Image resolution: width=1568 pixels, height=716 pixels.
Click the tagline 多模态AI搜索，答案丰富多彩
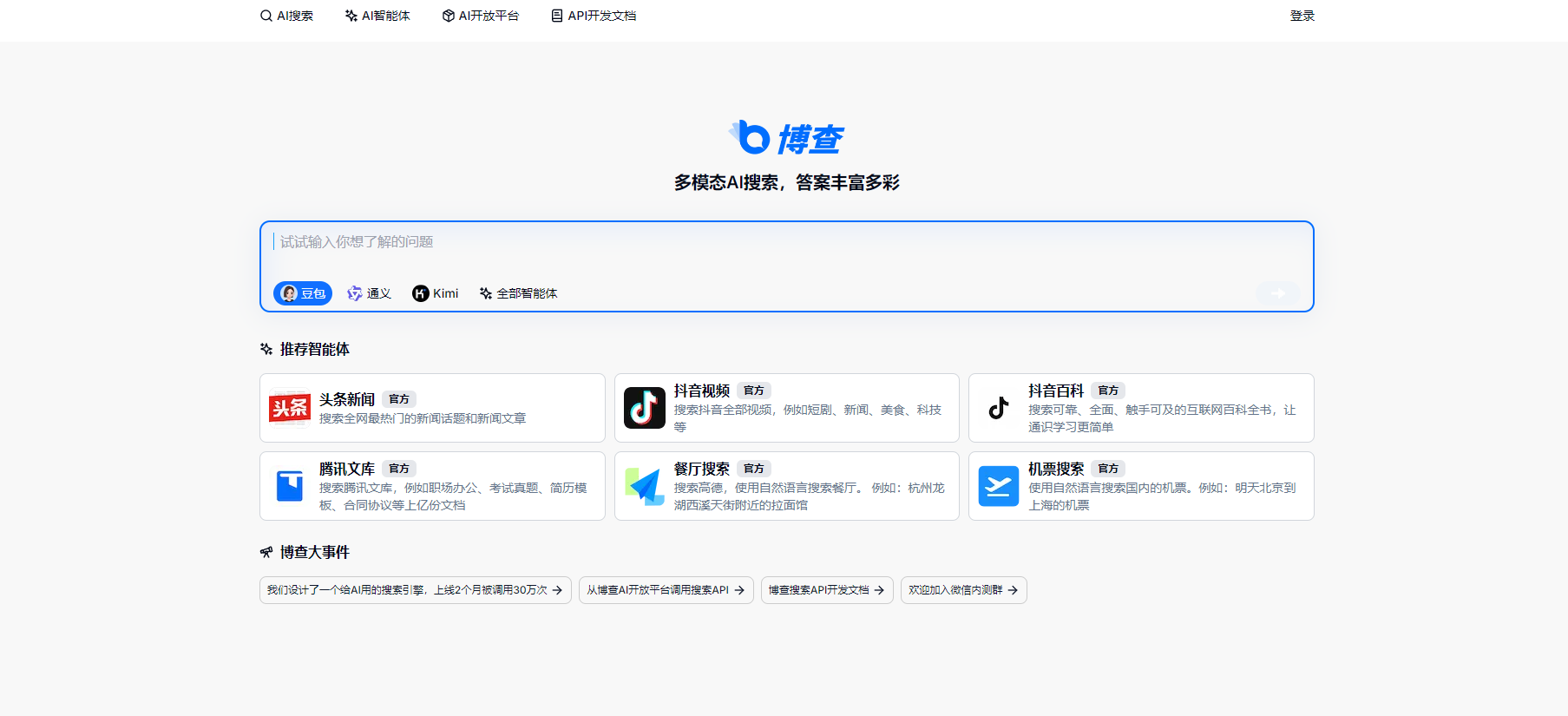[x=786, y=182]
